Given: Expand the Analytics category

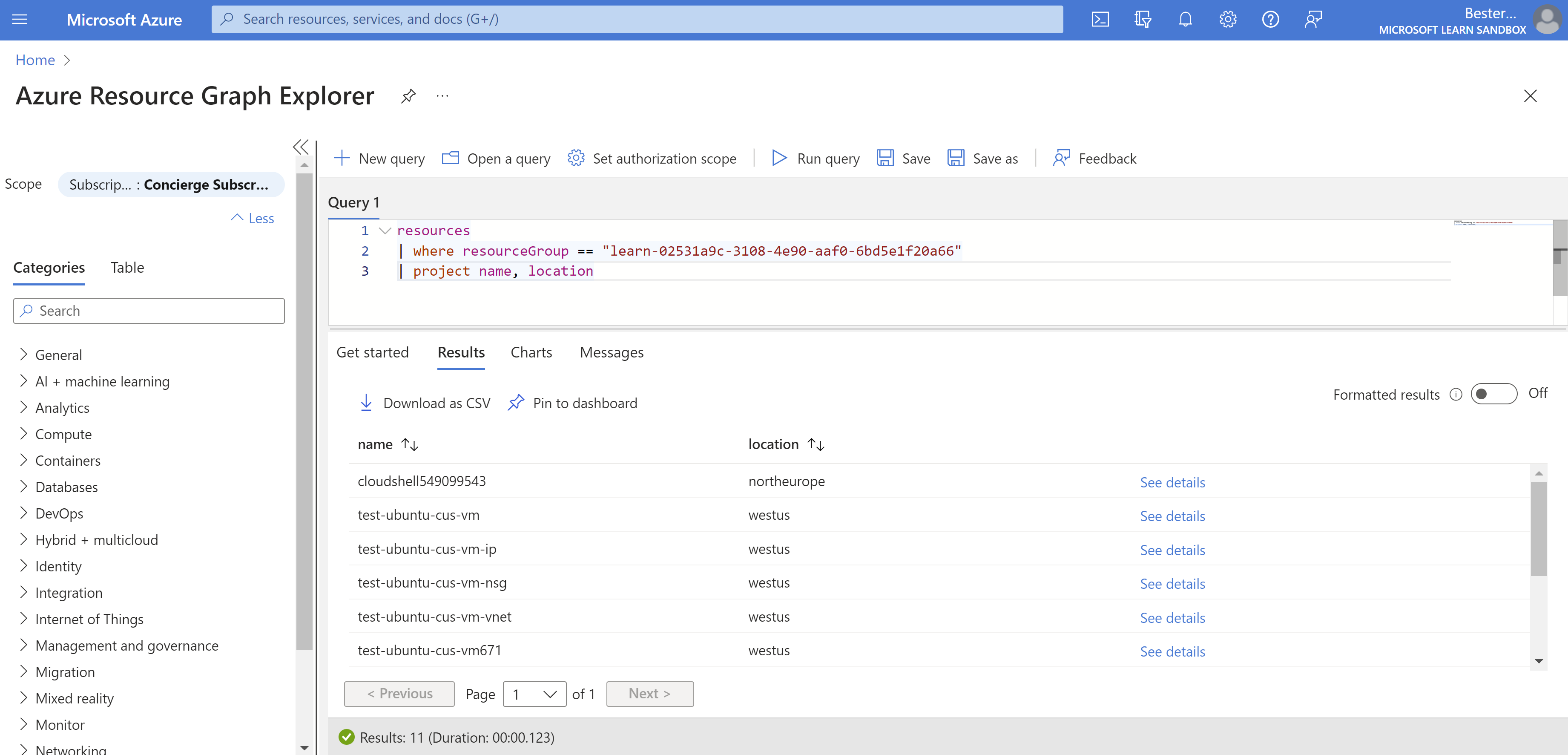Looking at the screenshot, I should click(x=24, y=407).
